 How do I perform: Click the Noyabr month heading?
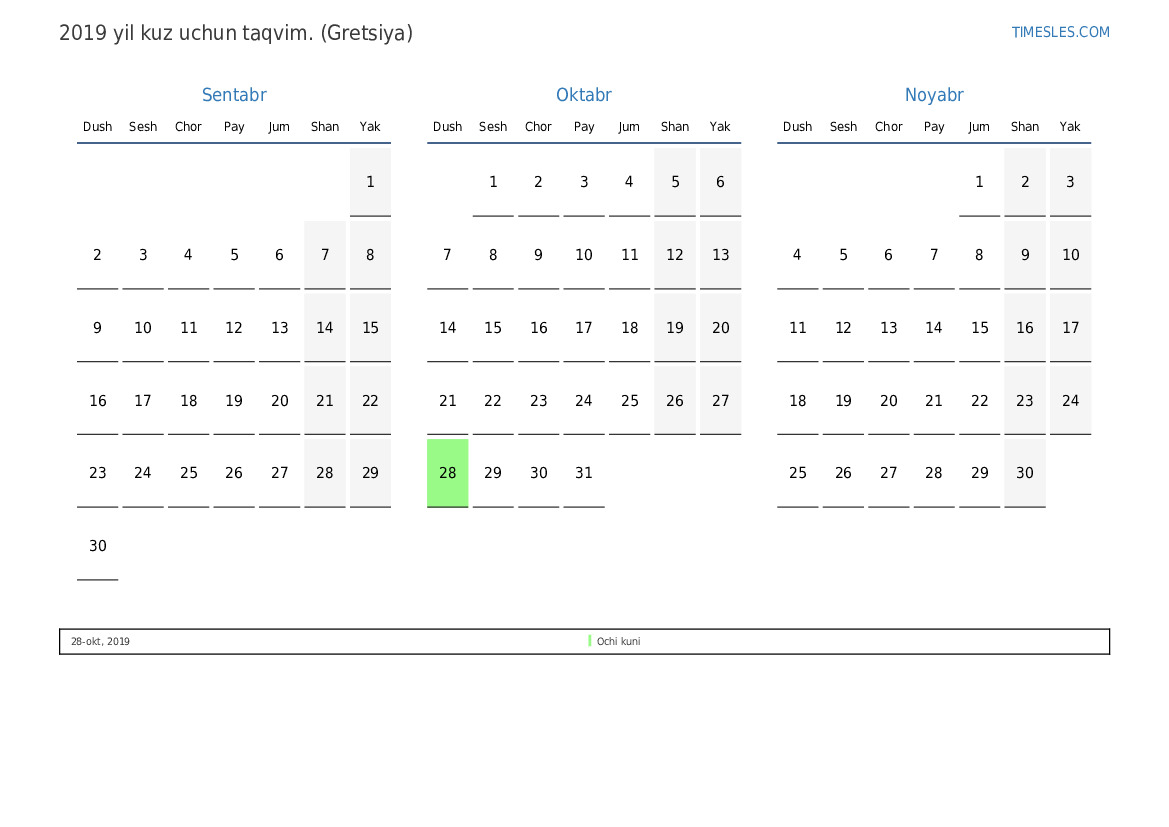tap(934, 95)
